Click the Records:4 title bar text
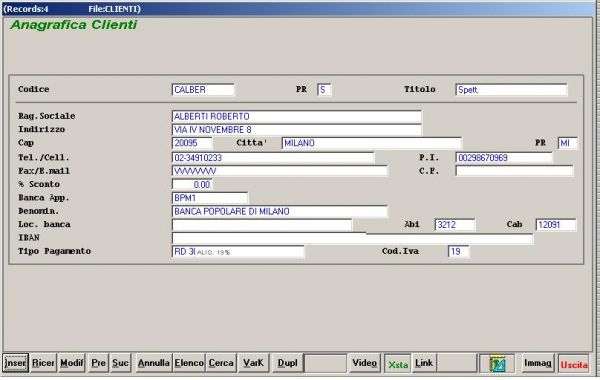 tap(26, 9)
